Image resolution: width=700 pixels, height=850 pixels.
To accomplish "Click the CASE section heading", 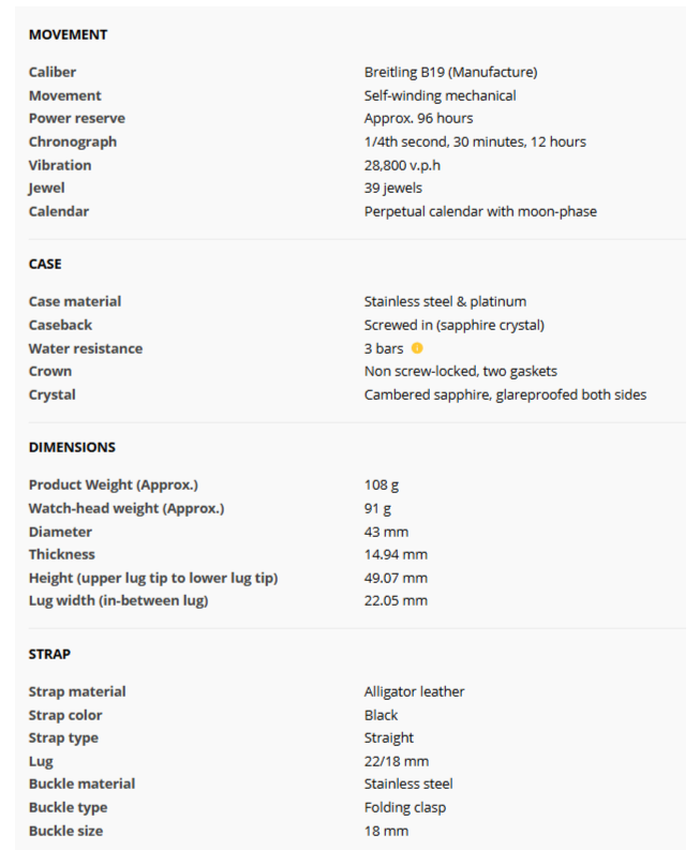I will pos(45,264).
